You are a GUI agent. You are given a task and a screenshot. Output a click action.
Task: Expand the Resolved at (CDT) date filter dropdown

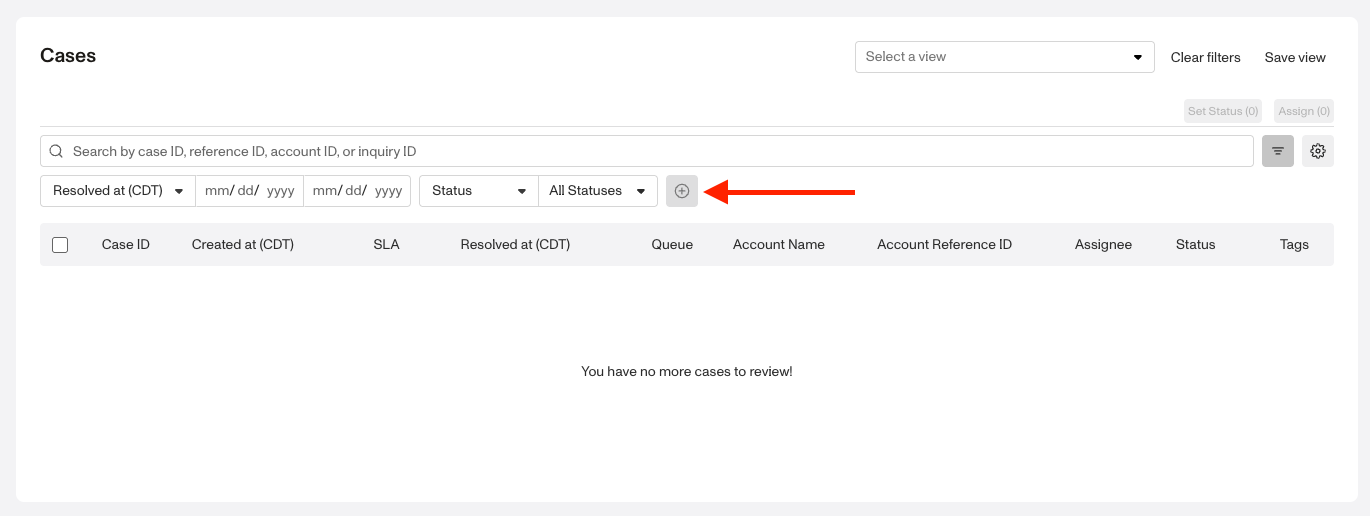pos(118,191)
